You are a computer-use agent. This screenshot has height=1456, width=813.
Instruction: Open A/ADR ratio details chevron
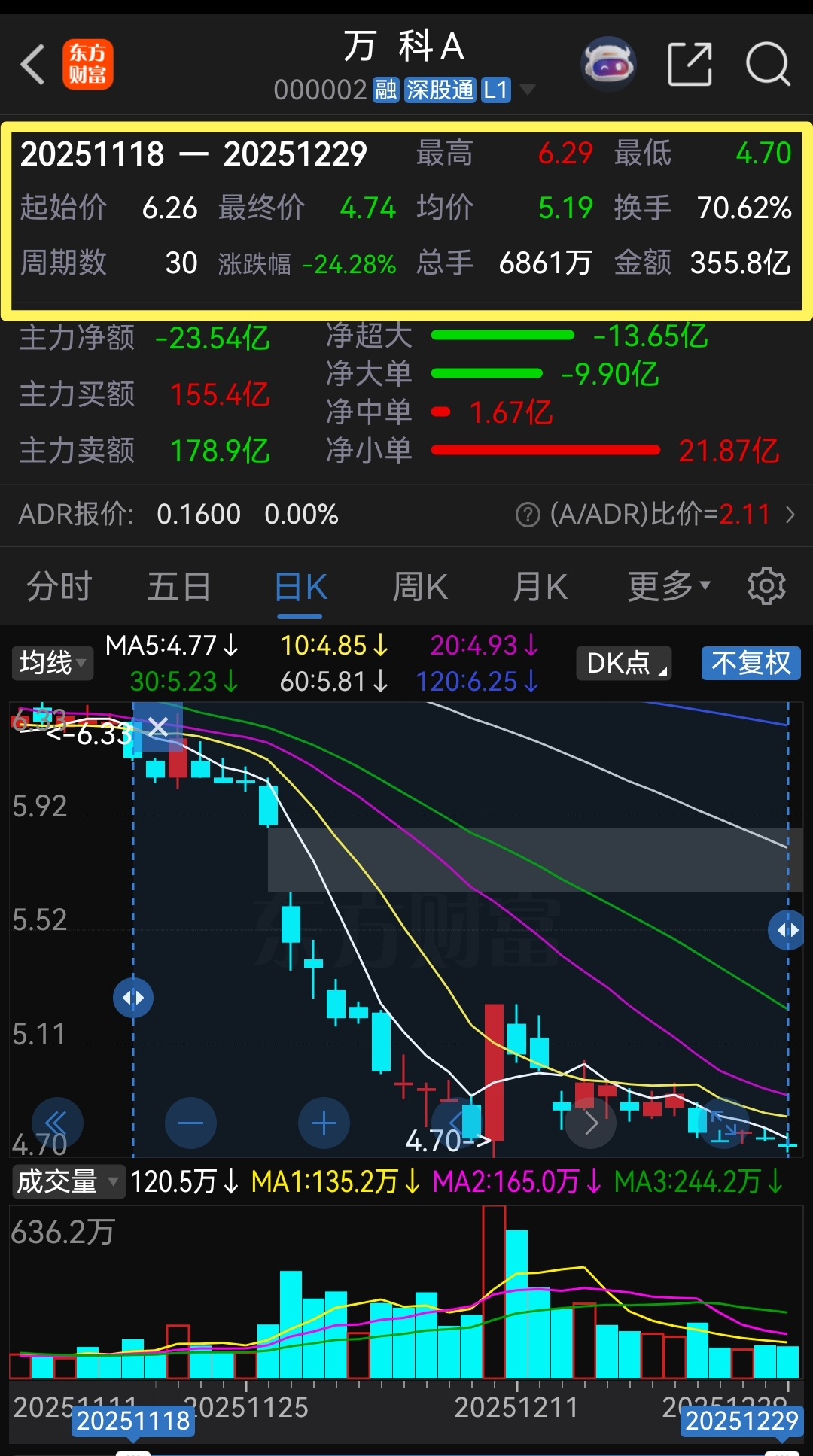click(x=790, y=515)
